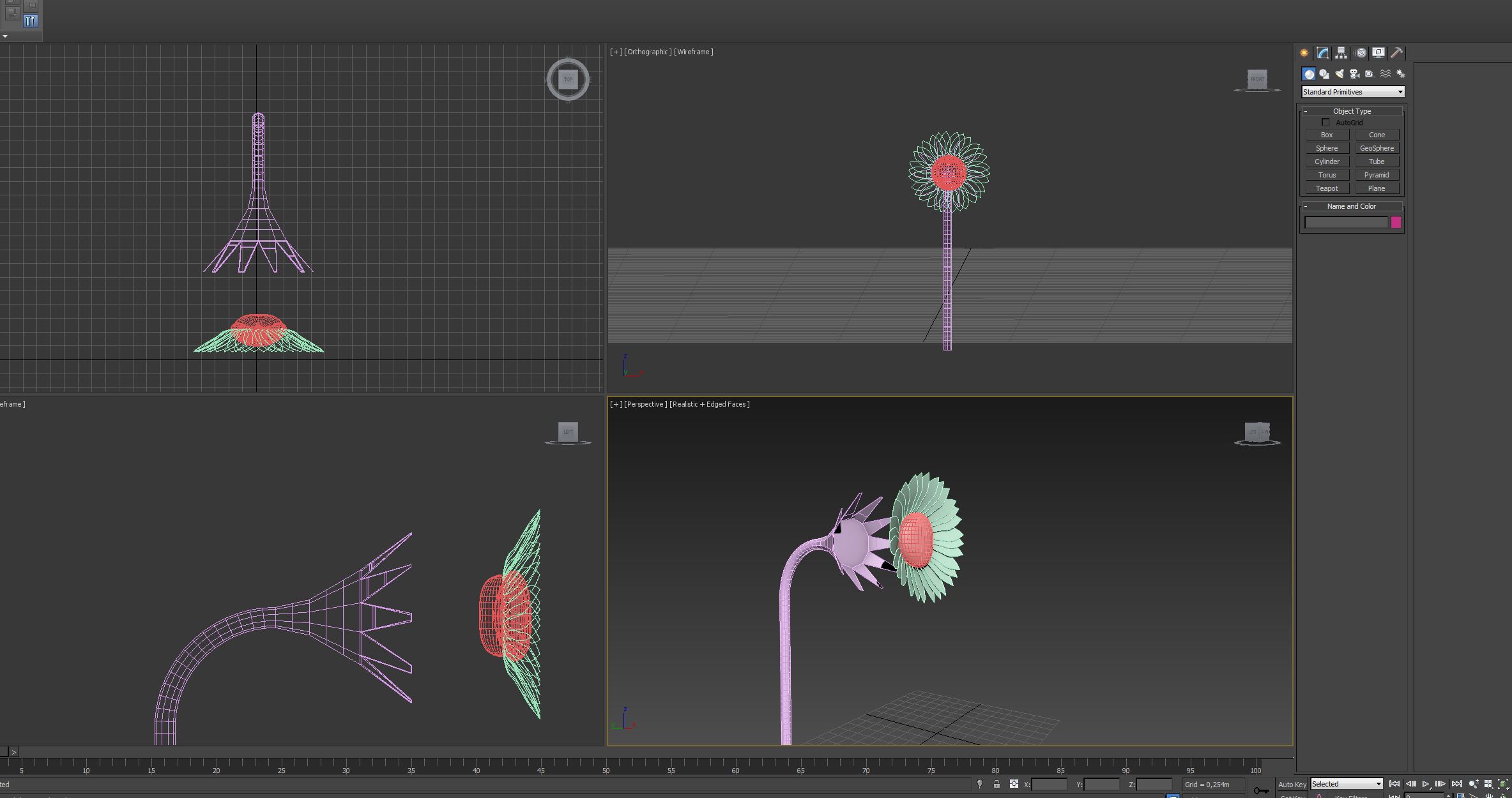Image resolution: width=1512 pixels, height=798 pixels.
Task: Select the Shapes creation category icon
Action: [x=1324, y=74]
